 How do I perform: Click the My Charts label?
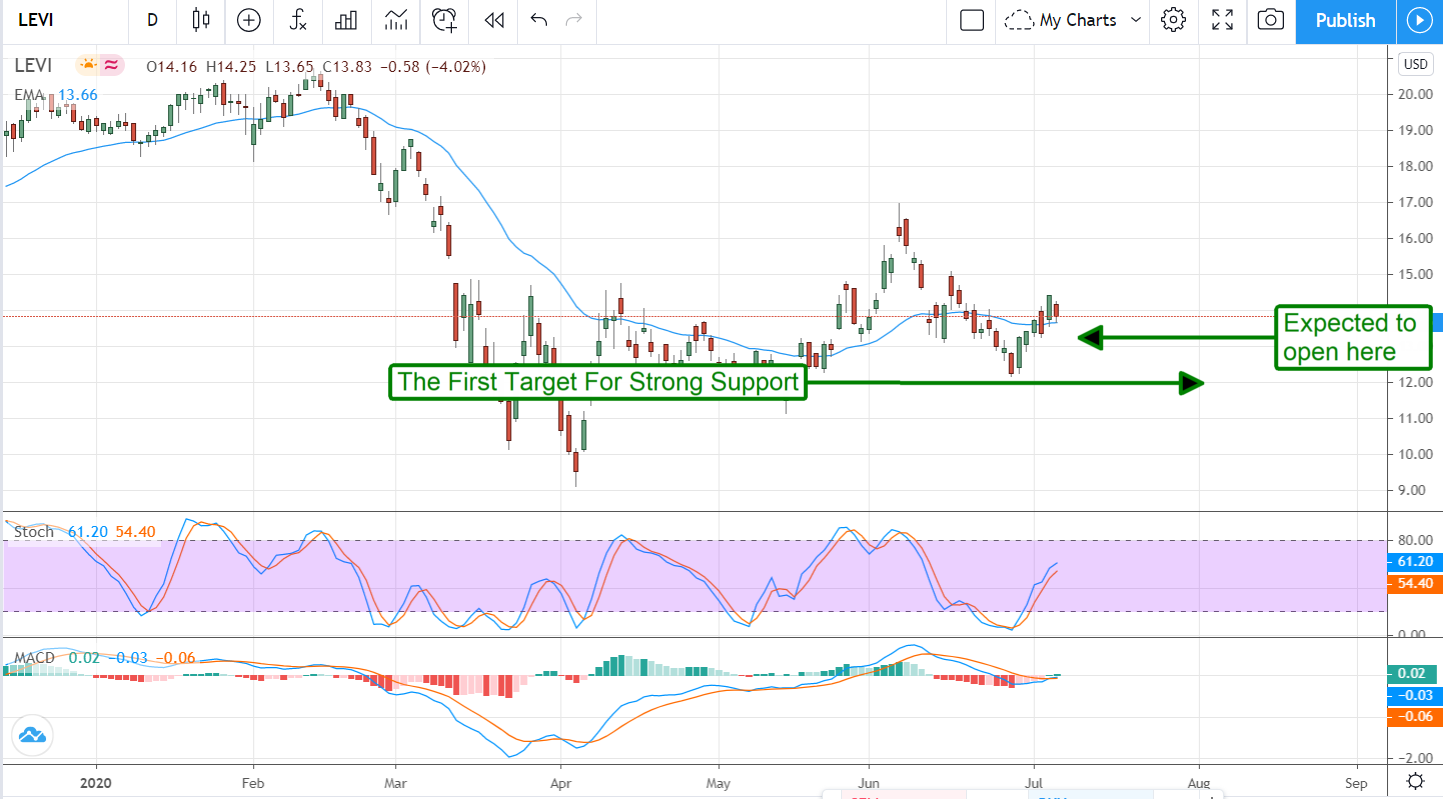click(1078, 20)
